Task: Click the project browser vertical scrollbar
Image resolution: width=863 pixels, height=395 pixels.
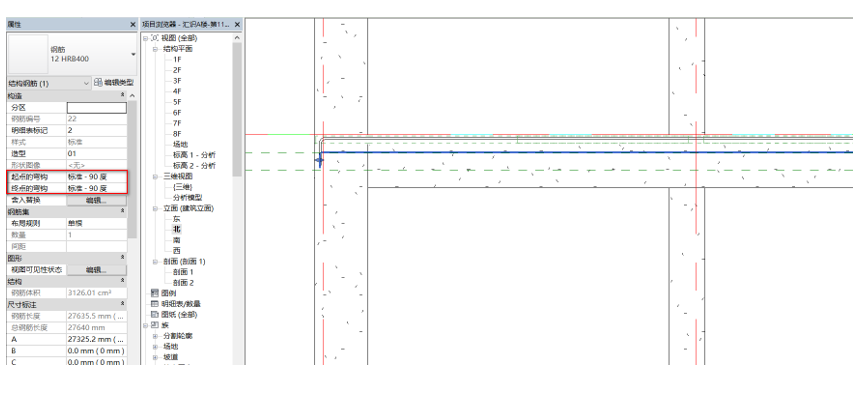Action: click(237, 110)
